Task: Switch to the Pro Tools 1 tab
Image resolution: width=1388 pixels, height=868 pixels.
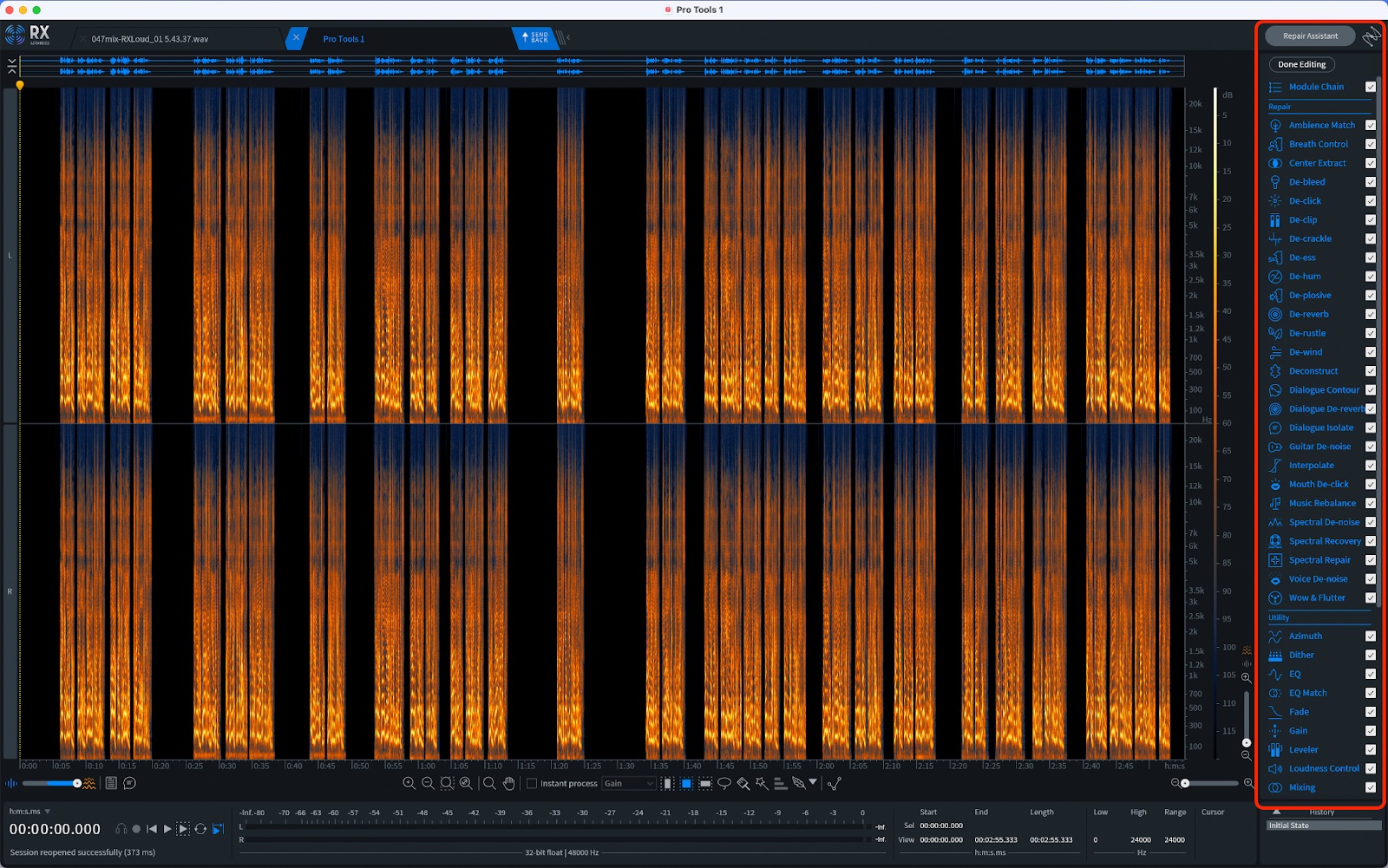Action: point(344,39)
